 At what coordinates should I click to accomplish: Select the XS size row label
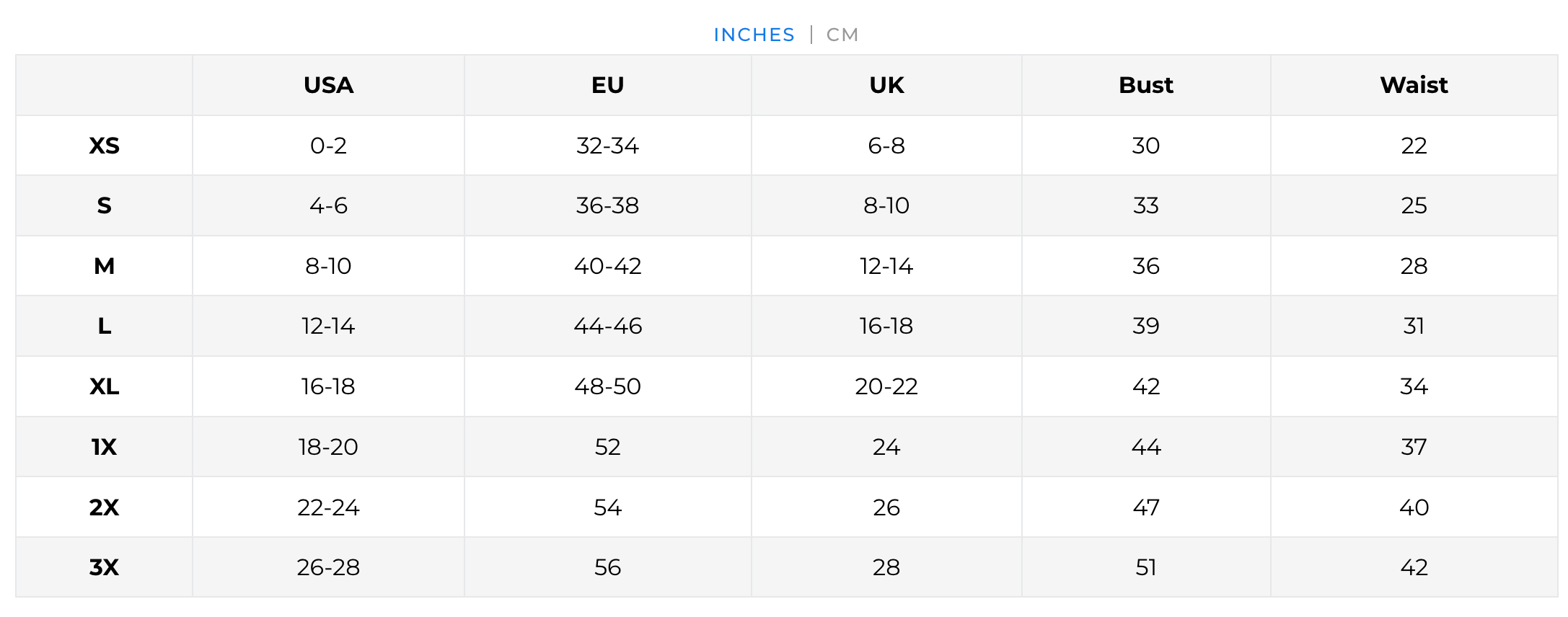coord(104,146)
